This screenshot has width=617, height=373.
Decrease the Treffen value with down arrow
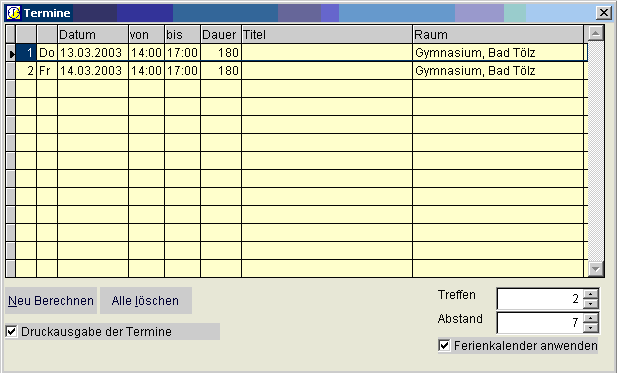(x=591, y=304)
